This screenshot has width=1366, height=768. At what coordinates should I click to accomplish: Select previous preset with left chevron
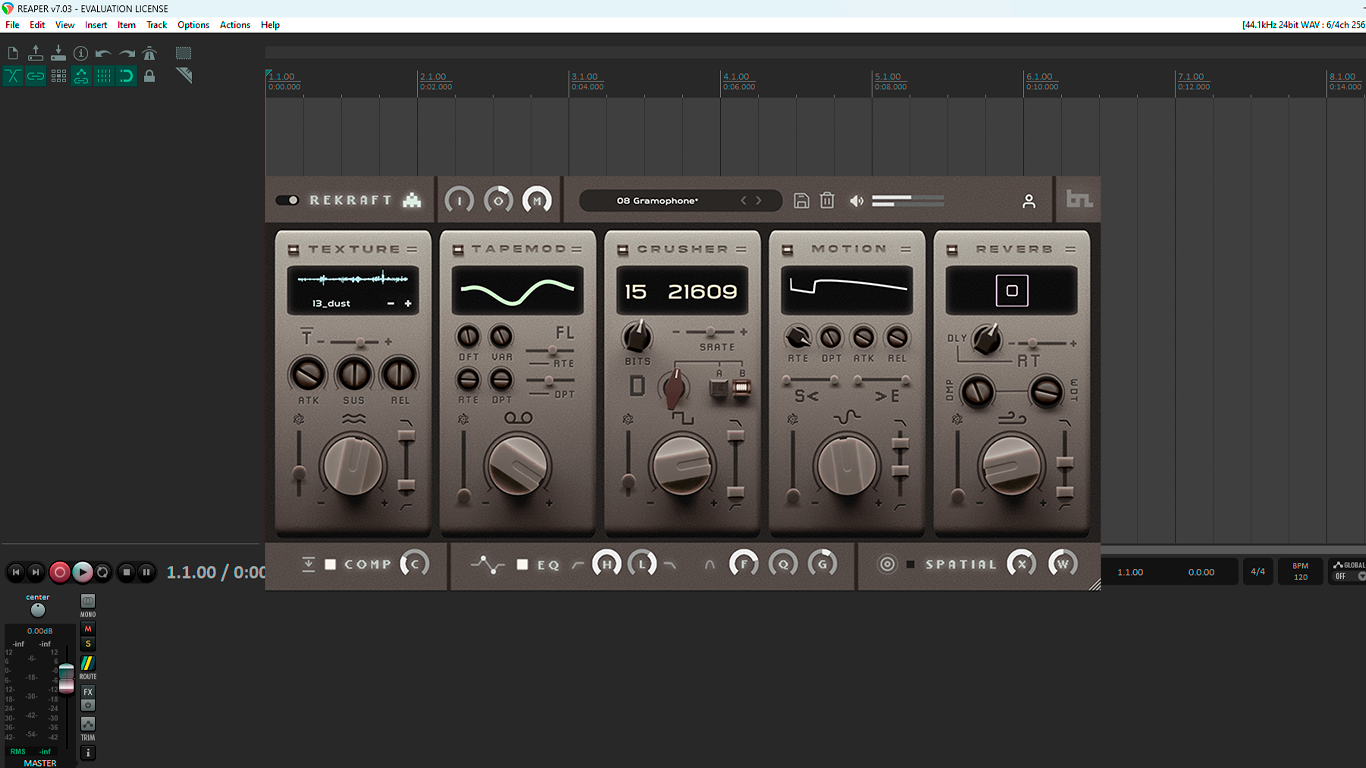pos(743,201)
